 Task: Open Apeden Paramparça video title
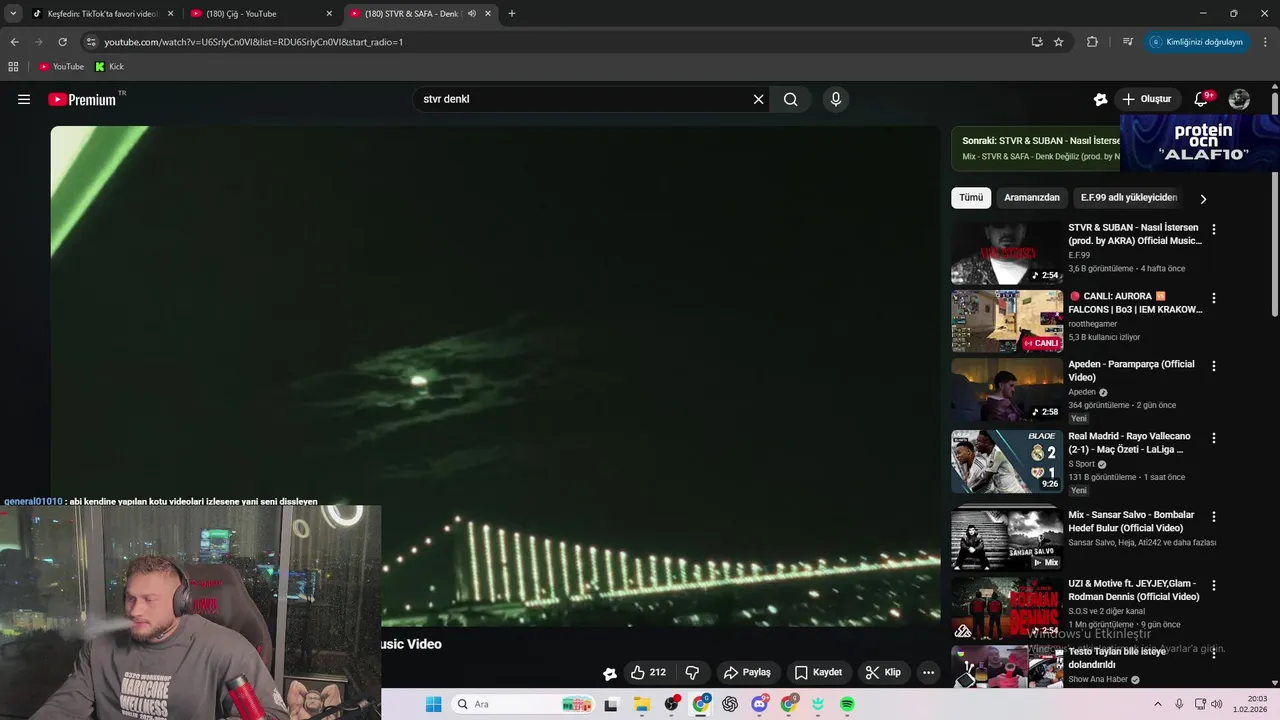point(1131,370)
